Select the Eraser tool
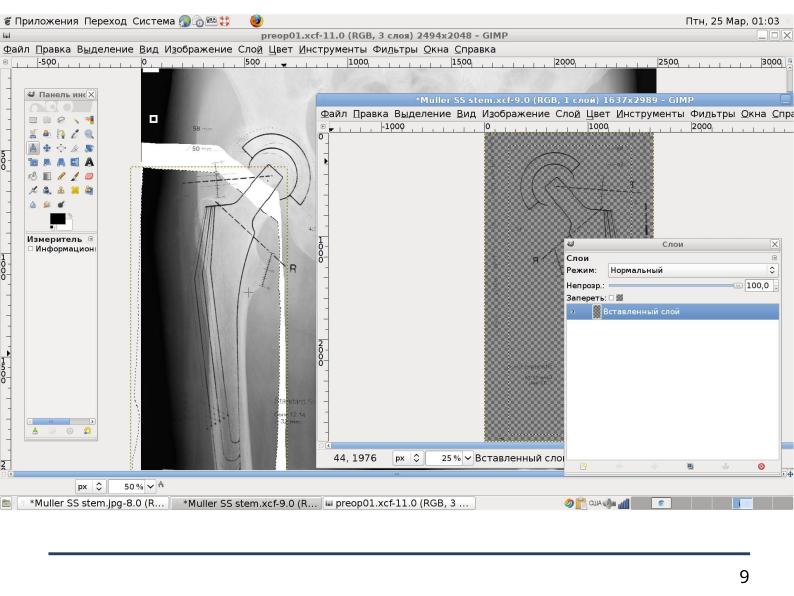This screenshot has height=596, width=794. click(x=89, y=176)
